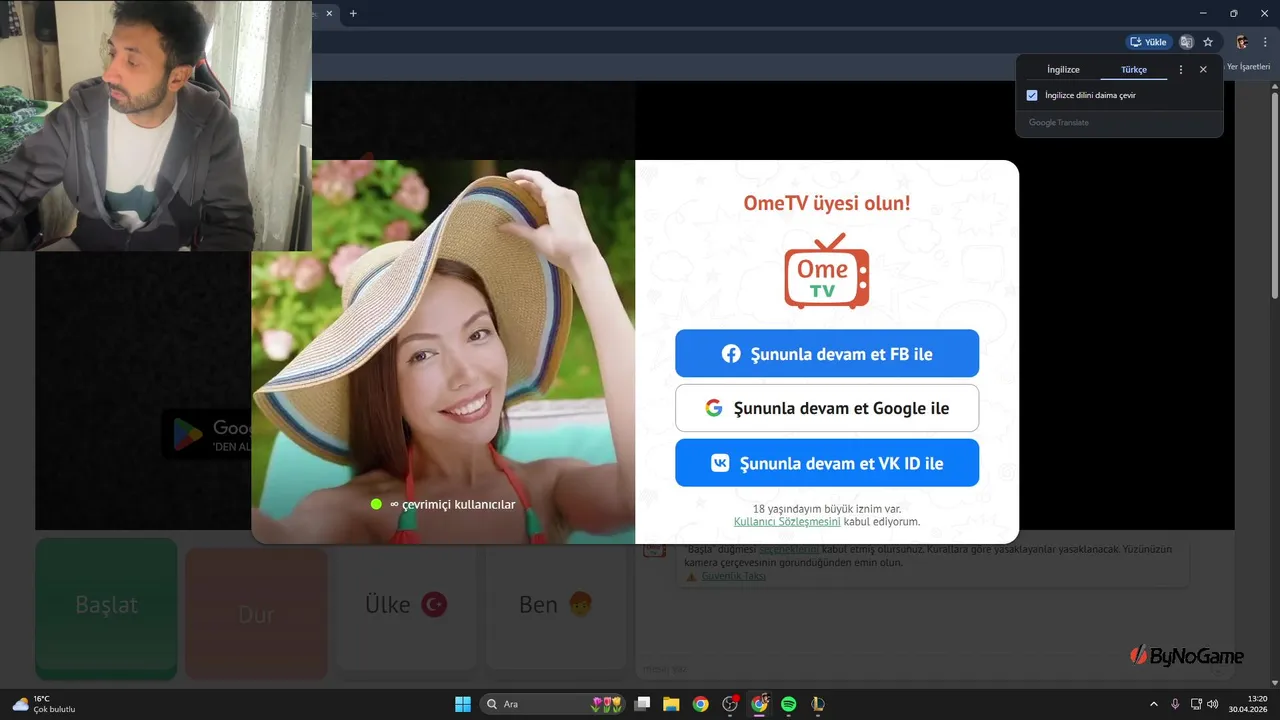Open the Güvenlik Takibi link
Image resolution: width=1280 pixels, height=720 pixels.
733,576
